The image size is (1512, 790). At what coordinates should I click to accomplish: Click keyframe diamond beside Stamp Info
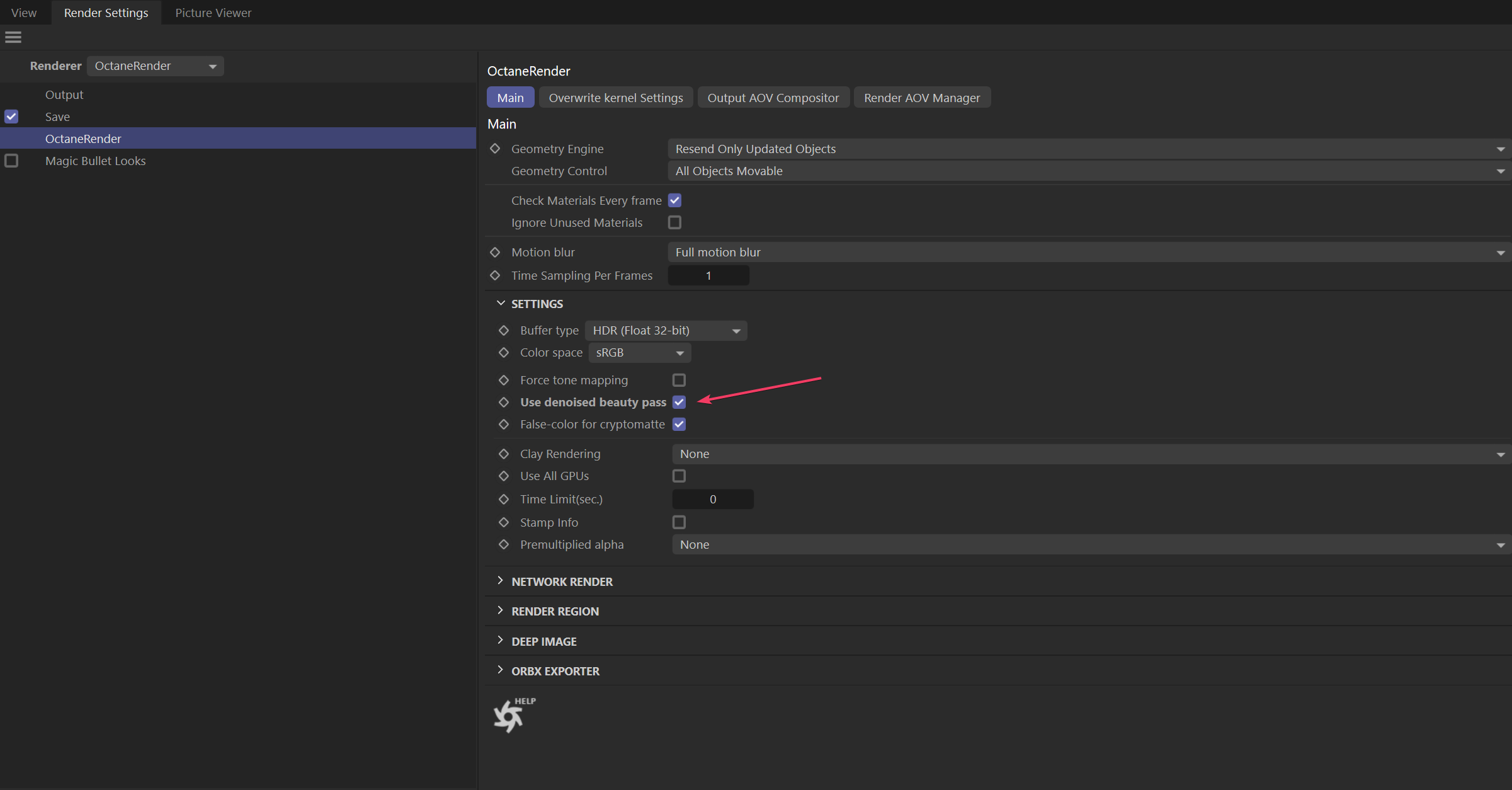[504, 522]
